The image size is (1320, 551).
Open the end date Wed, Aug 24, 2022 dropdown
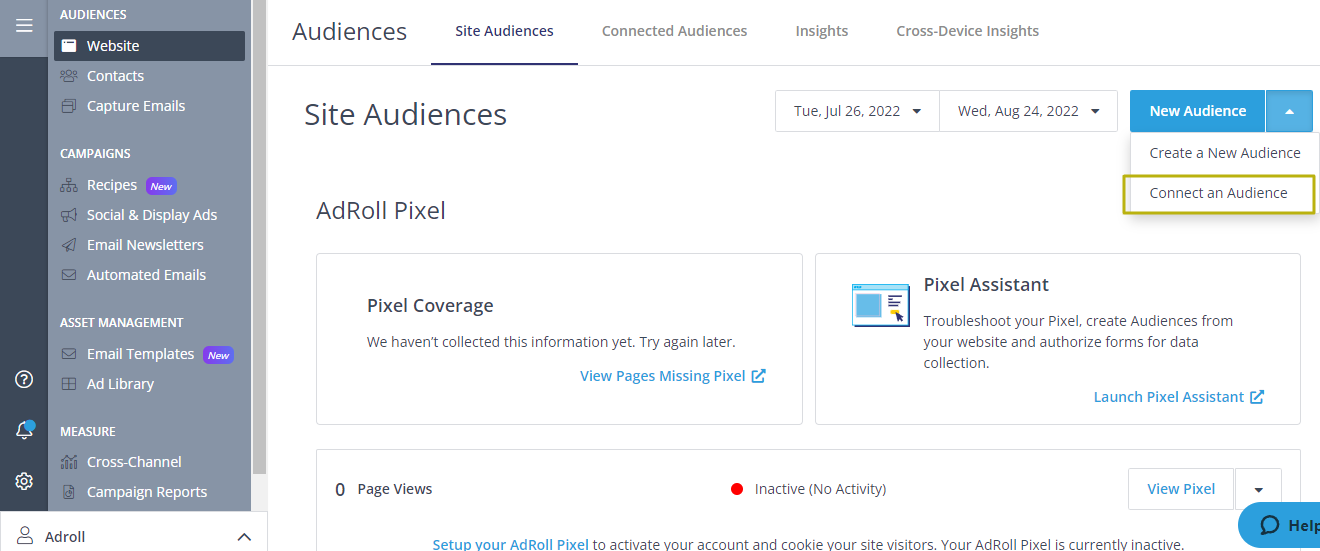coord(1028,111)
